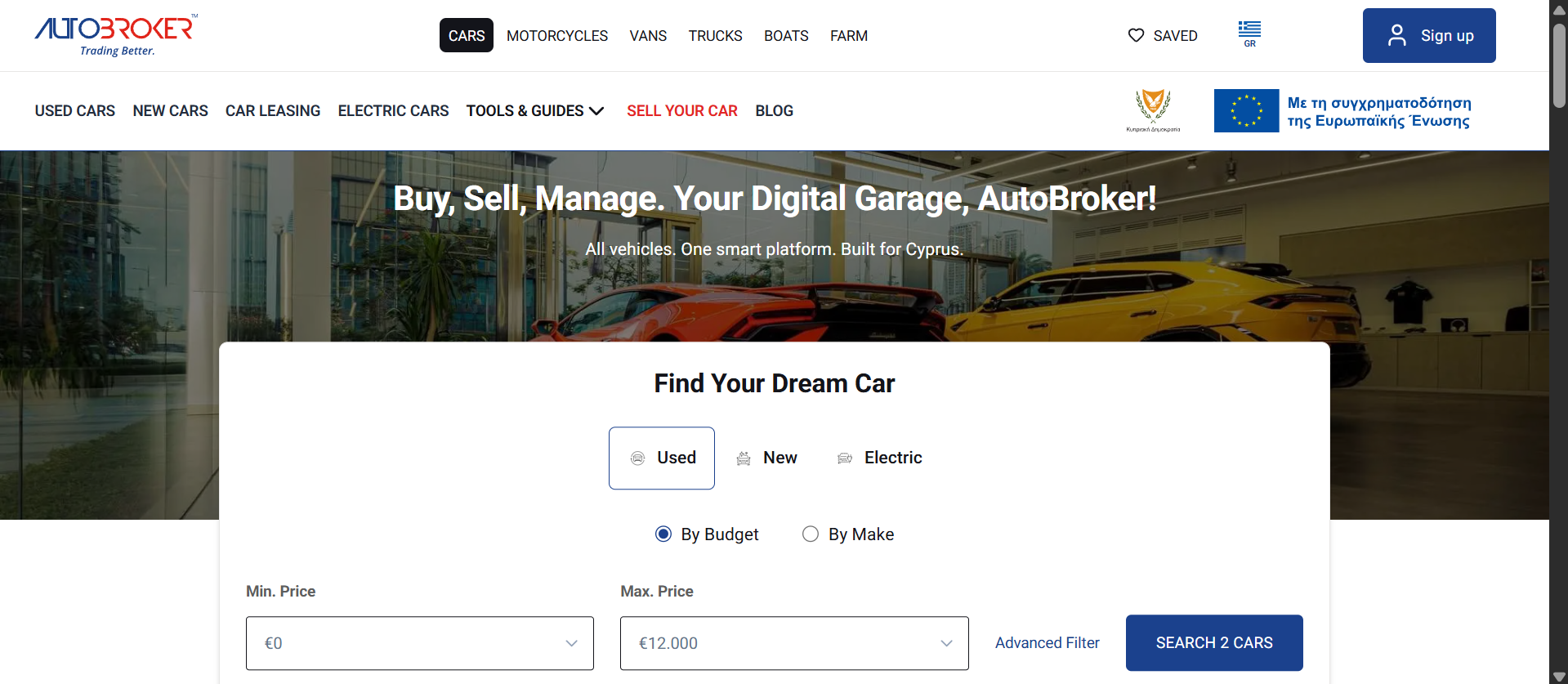Screen dimensions: 1568x684
Task: Click Search 2 Cars button
Action: coord(1214,643)
